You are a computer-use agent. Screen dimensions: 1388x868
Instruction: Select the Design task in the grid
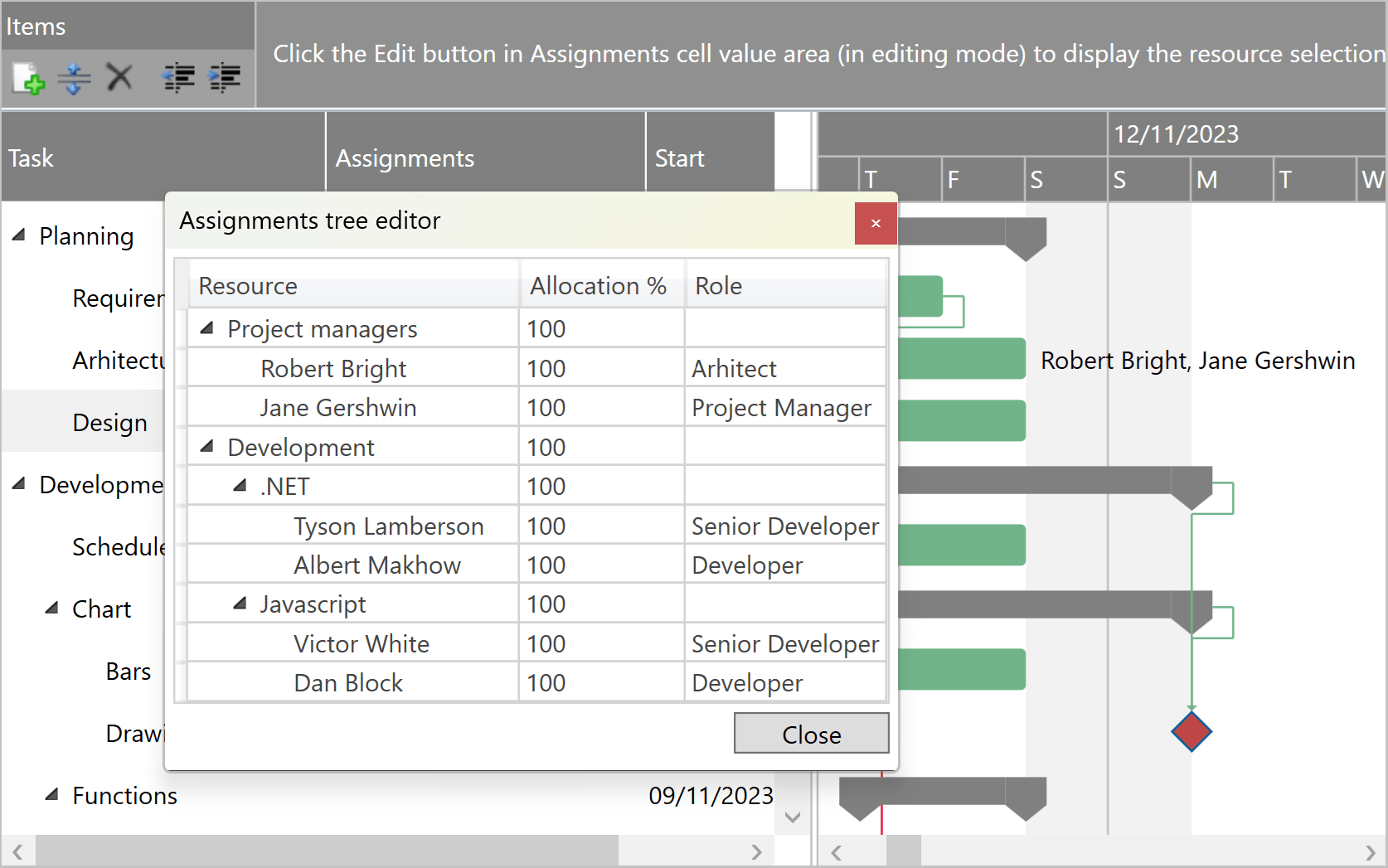click(110, 421)
